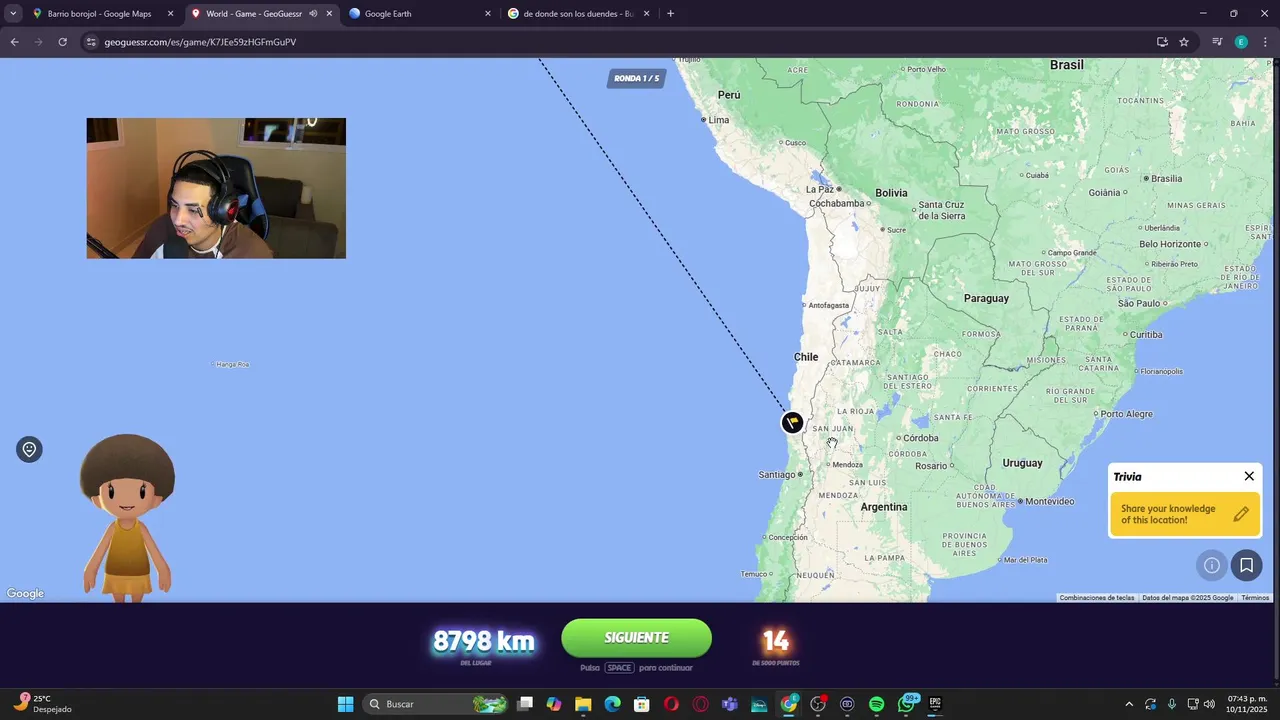1280x720 pixels.
Task: Click the pencil edit icon in Trivia
Action: click(x=1241, y=514)
